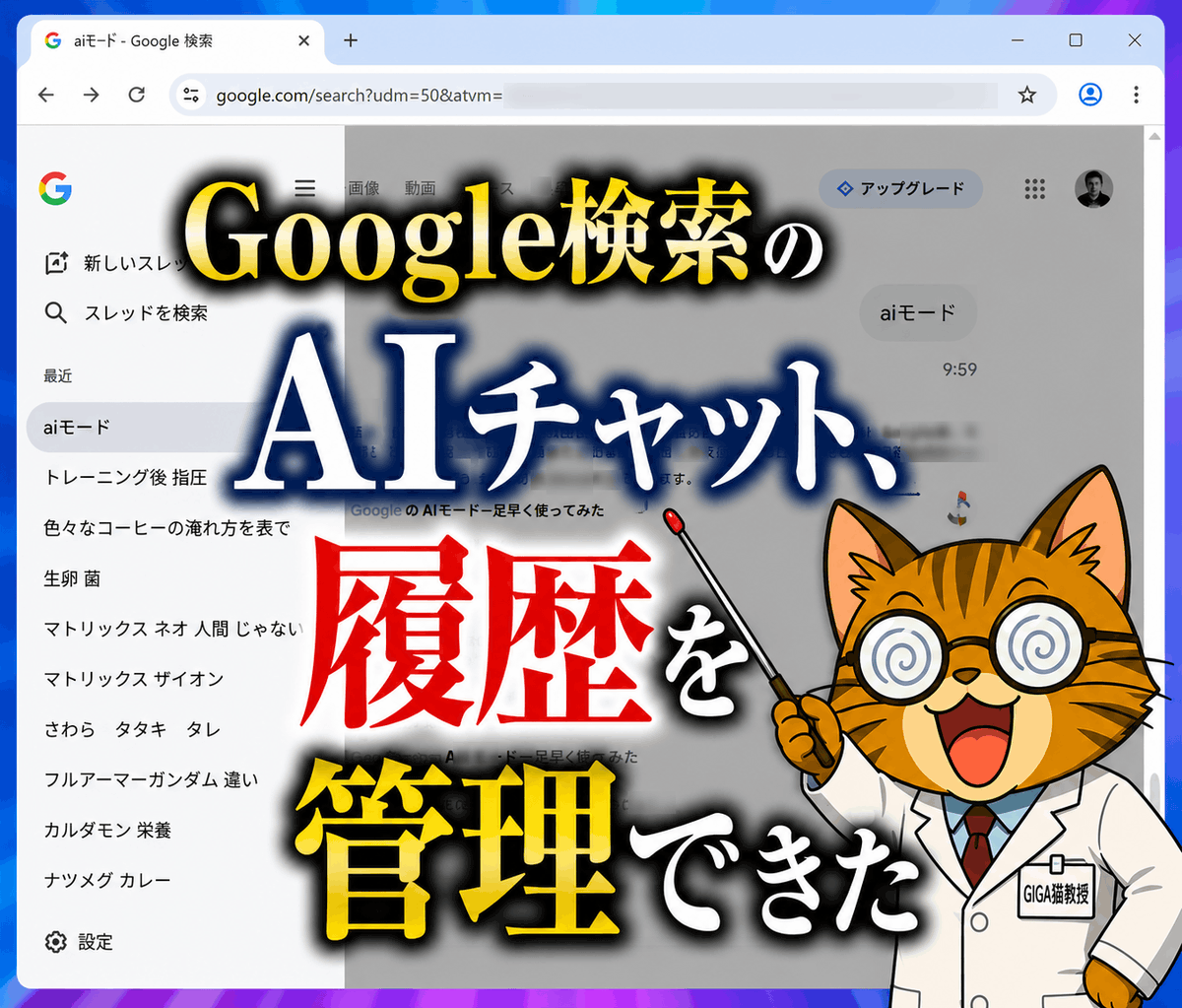Viewport: 1182px width, 1008px height.
Task: Open the さわら タタキ タレ thread
Action: click(x=132, y=729)
